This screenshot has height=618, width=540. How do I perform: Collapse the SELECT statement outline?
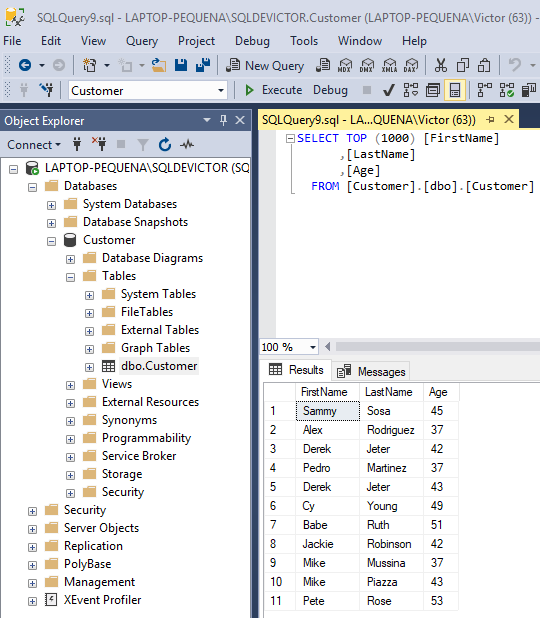point(290,138)
